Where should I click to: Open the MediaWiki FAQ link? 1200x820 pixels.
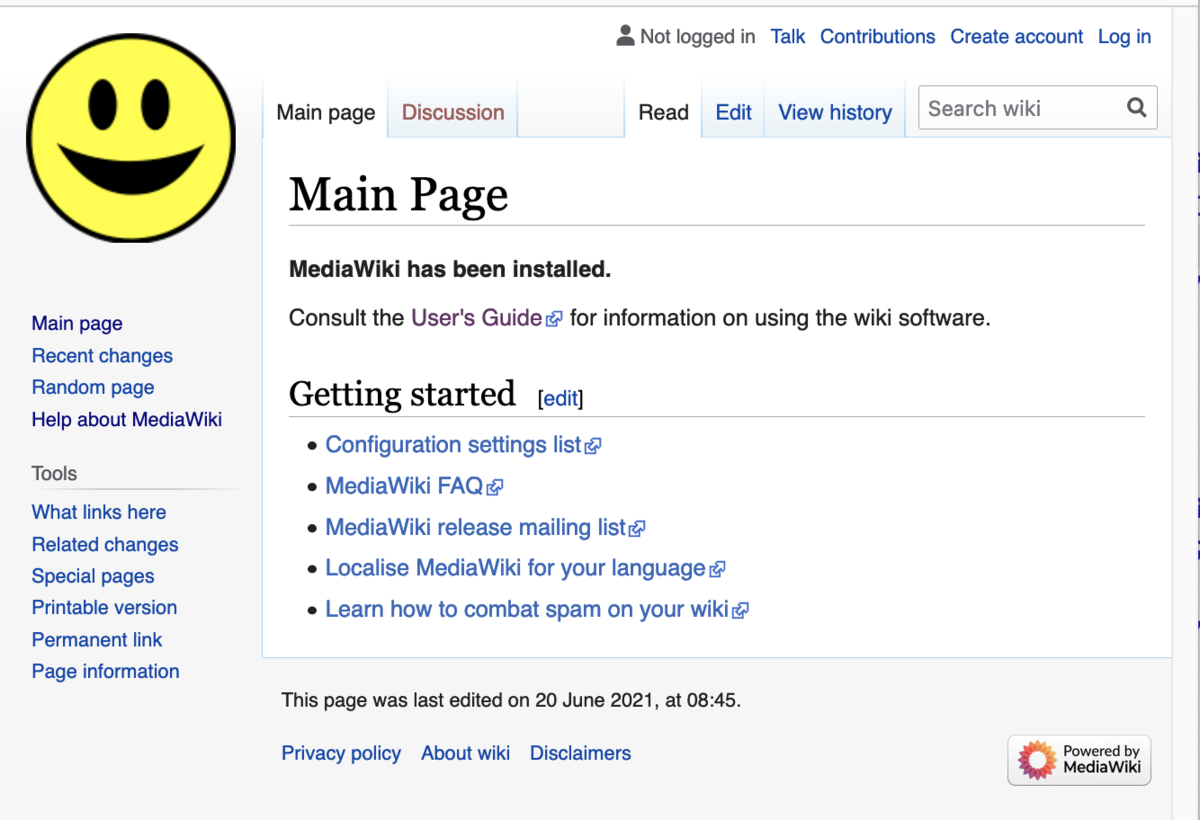click(404, 486)
